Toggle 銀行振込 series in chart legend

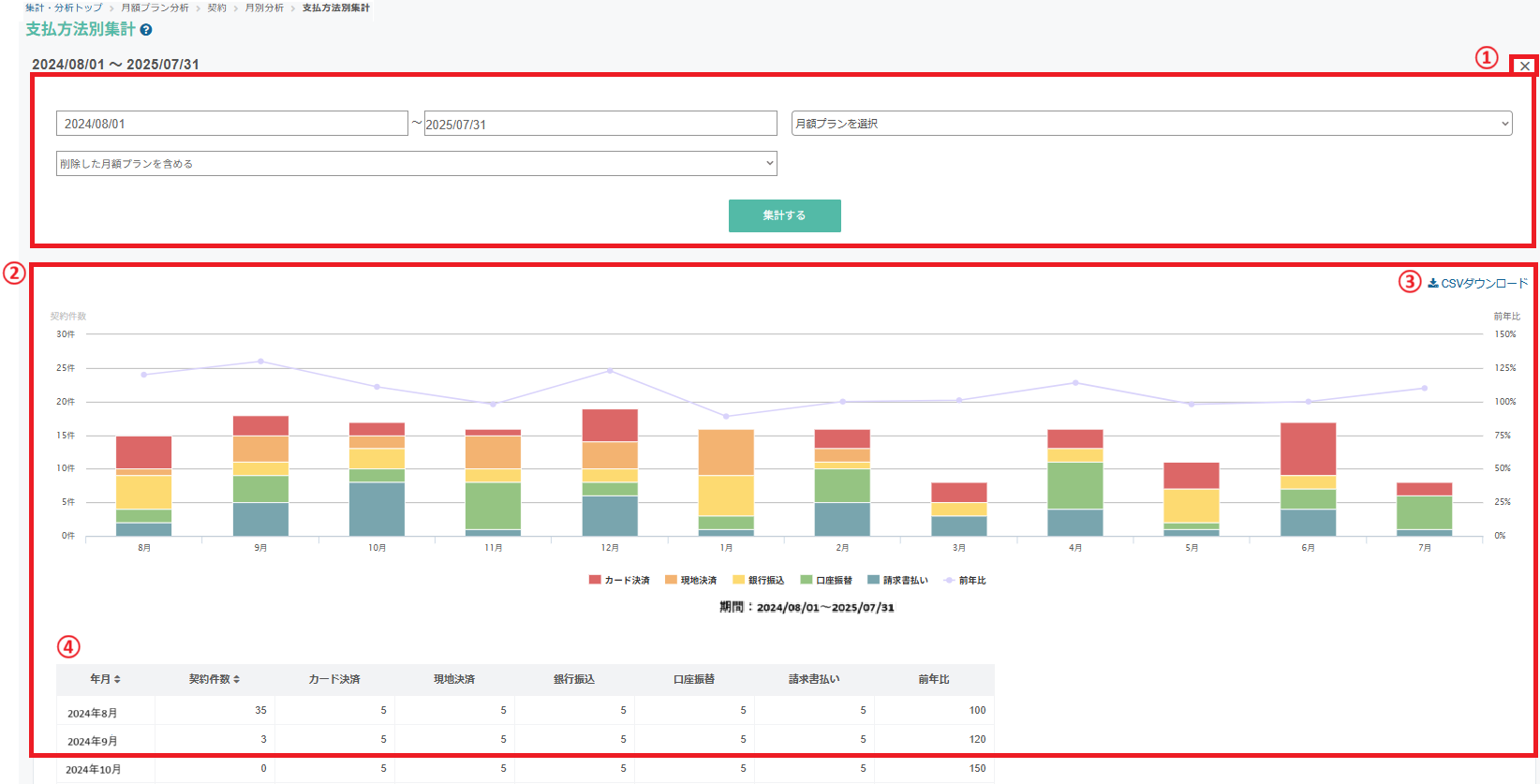pyautogui.click(x=759, y=581)
